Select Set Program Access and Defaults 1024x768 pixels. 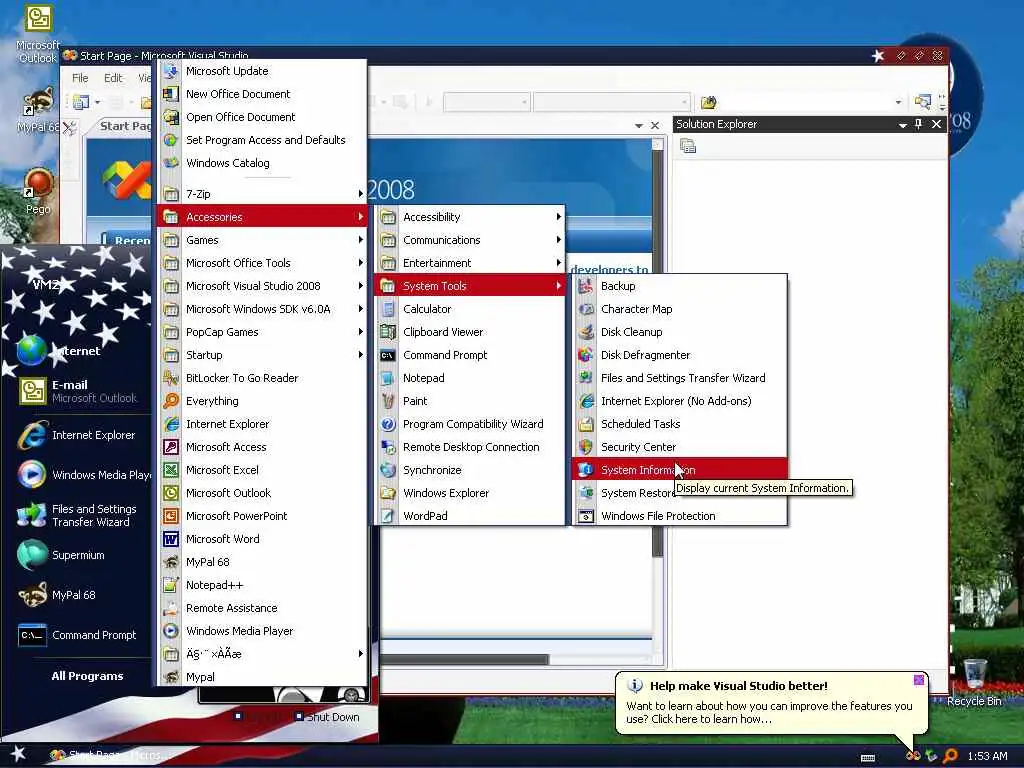pos(261,140)
